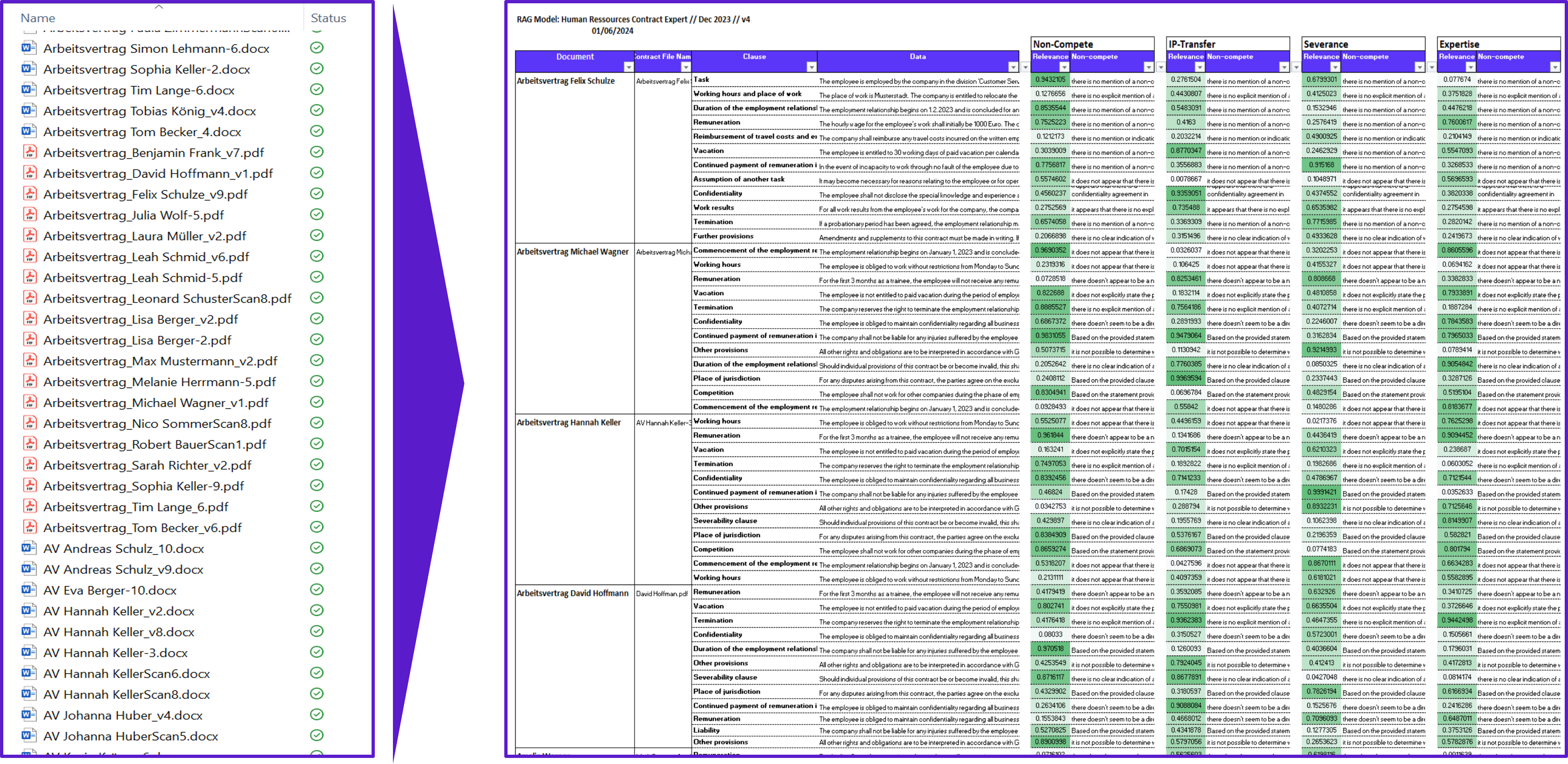Click the Severance group header cell
This screenshot has width=1568, height=764.
(x=1362, y=45)
